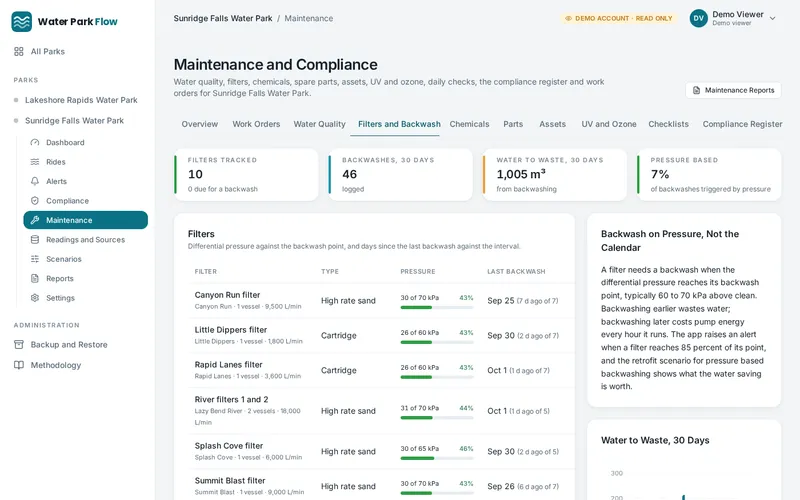Screen dimensions: 800x500
Task: Click the Water to Waste, 30 Days card
Action: point(555,174)
